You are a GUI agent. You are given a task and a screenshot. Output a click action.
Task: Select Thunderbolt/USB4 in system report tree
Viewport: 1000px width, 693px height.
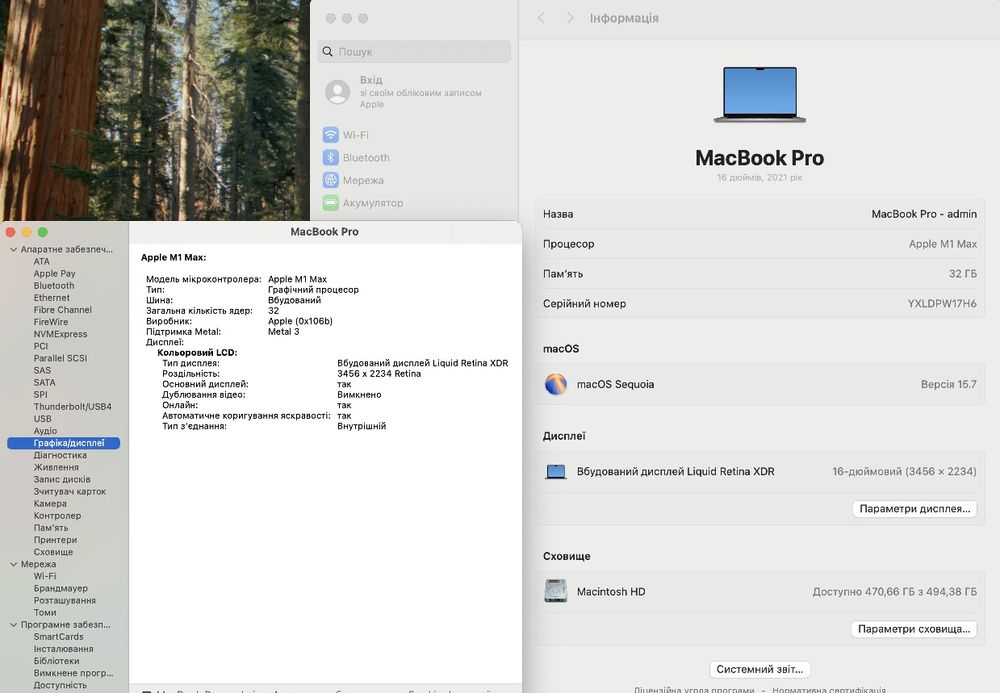pos(72,407)
